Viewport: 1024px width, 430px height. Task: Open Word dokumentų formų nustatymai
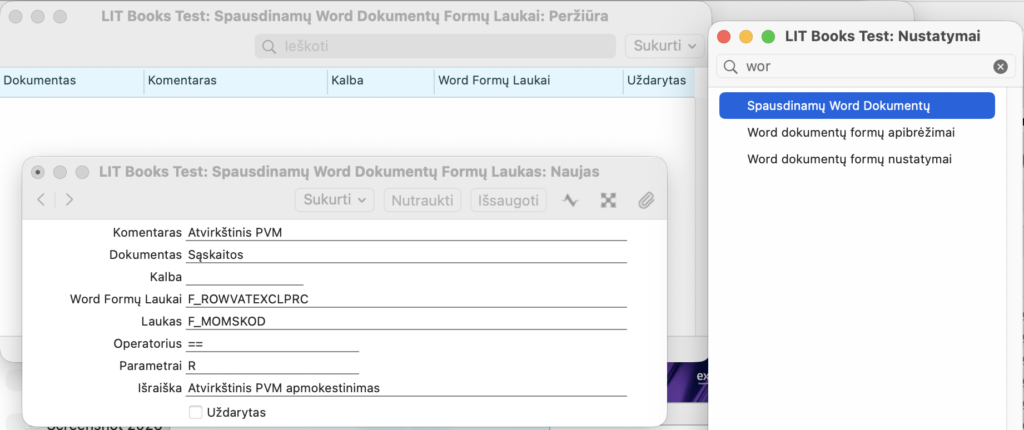pyautogui.click(x=849, y=159)
